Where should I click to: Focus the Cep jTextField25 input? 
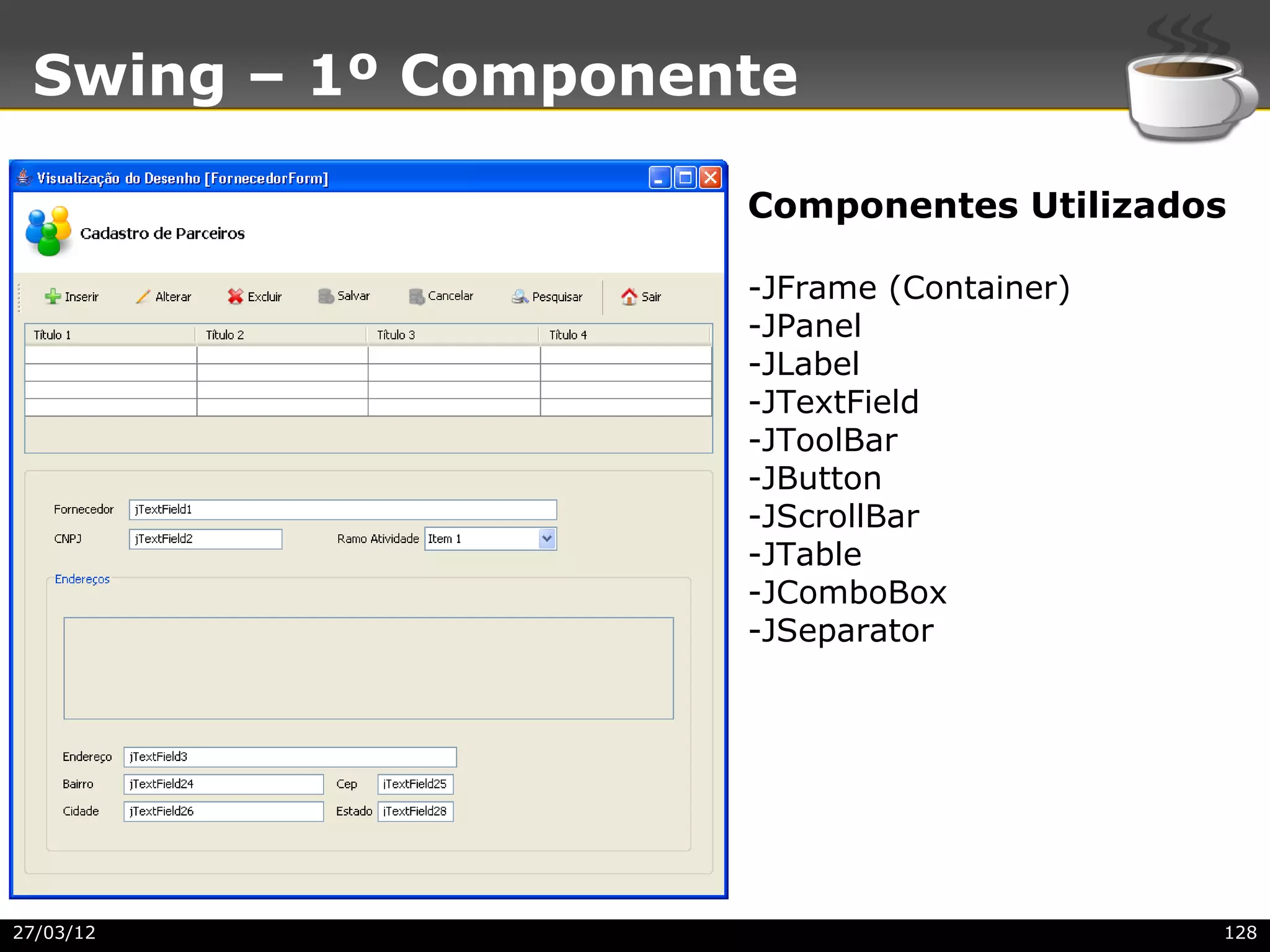415,784
